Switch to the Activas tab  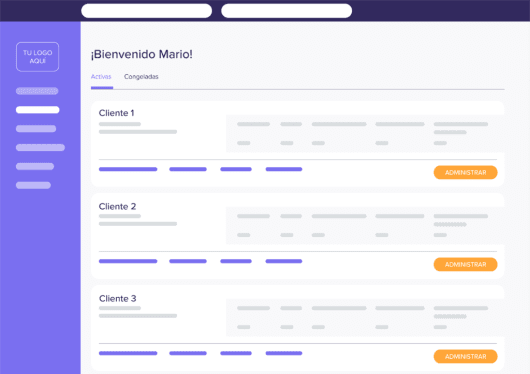coord(101,77)
